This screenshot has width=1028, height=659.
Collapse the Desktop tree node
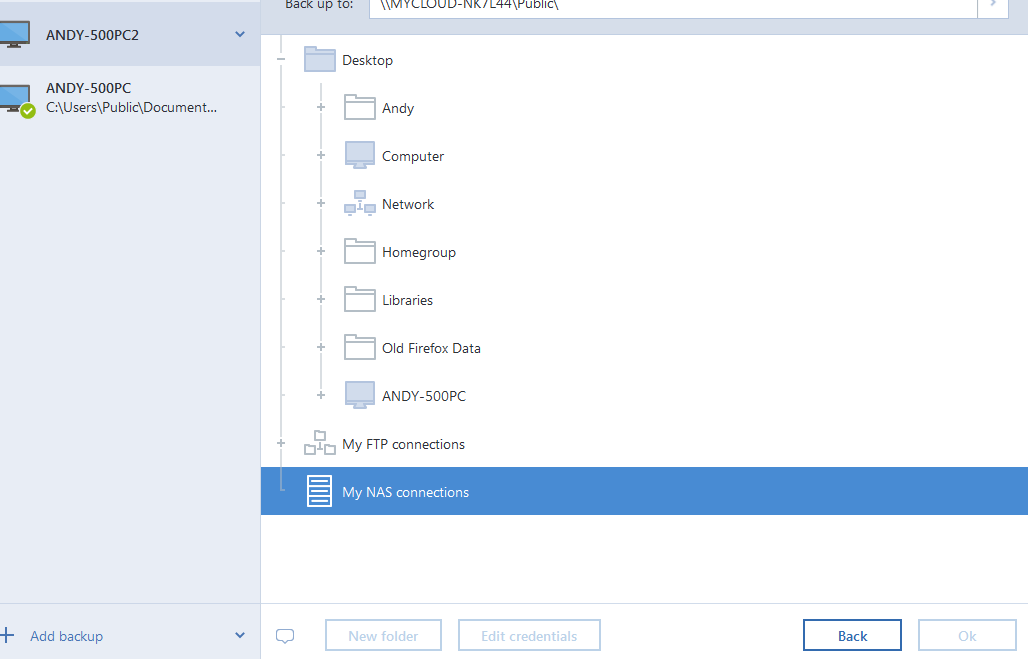281,60
